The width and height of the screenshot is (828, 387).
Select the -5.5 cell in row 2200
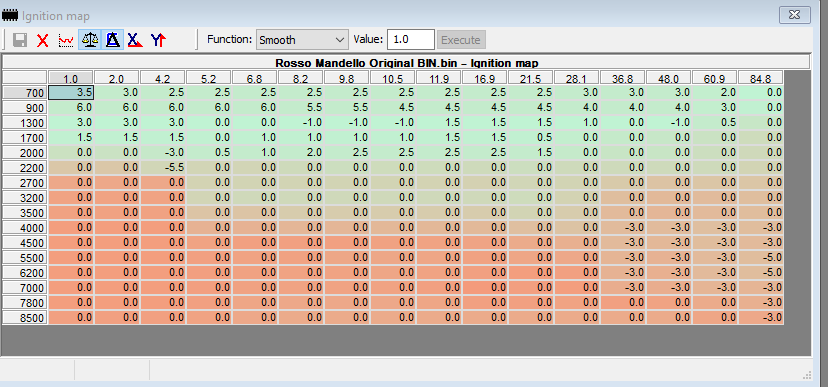pos(163,168)
